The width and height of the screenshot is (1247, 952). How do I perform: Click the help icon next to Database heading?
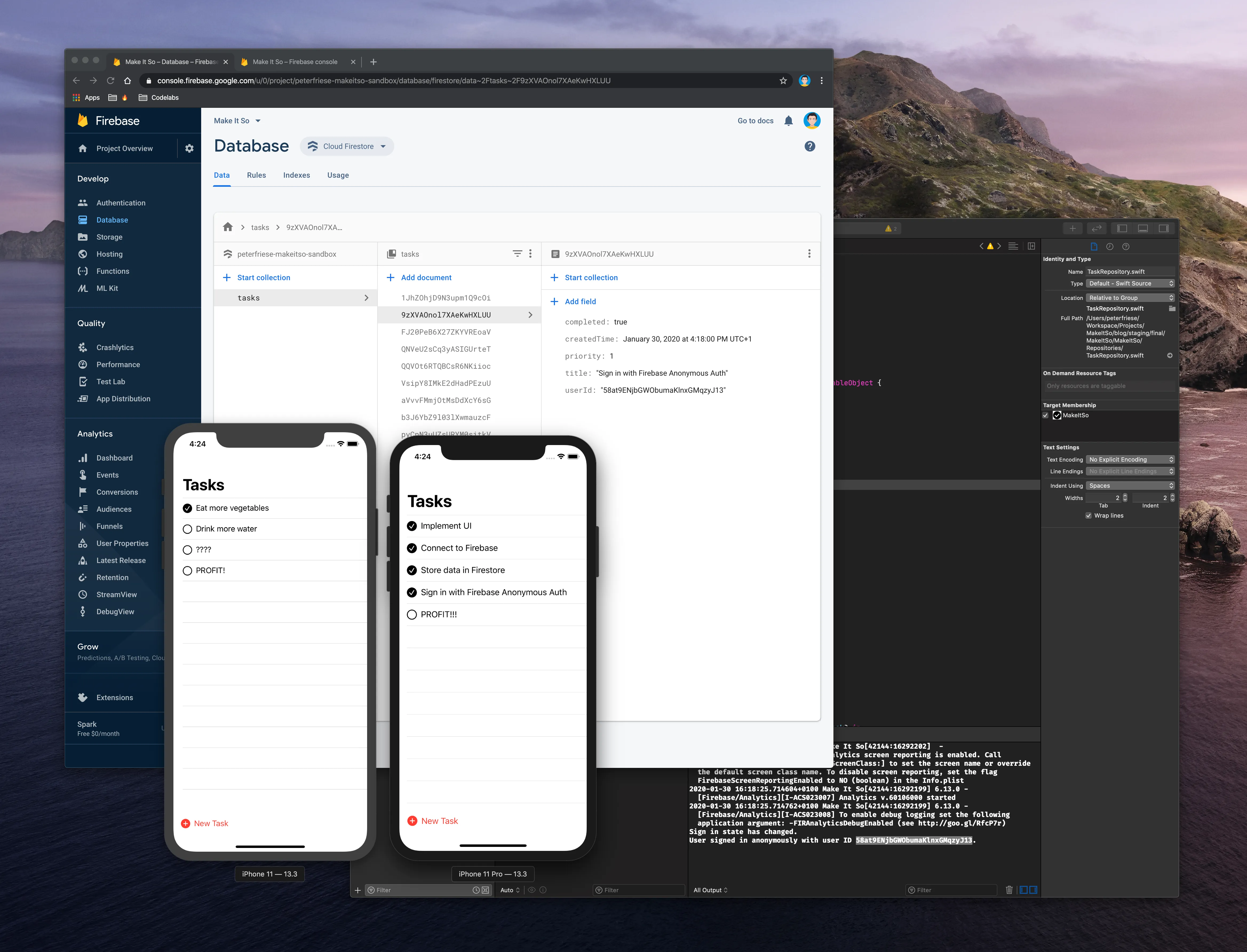(810, 146)
